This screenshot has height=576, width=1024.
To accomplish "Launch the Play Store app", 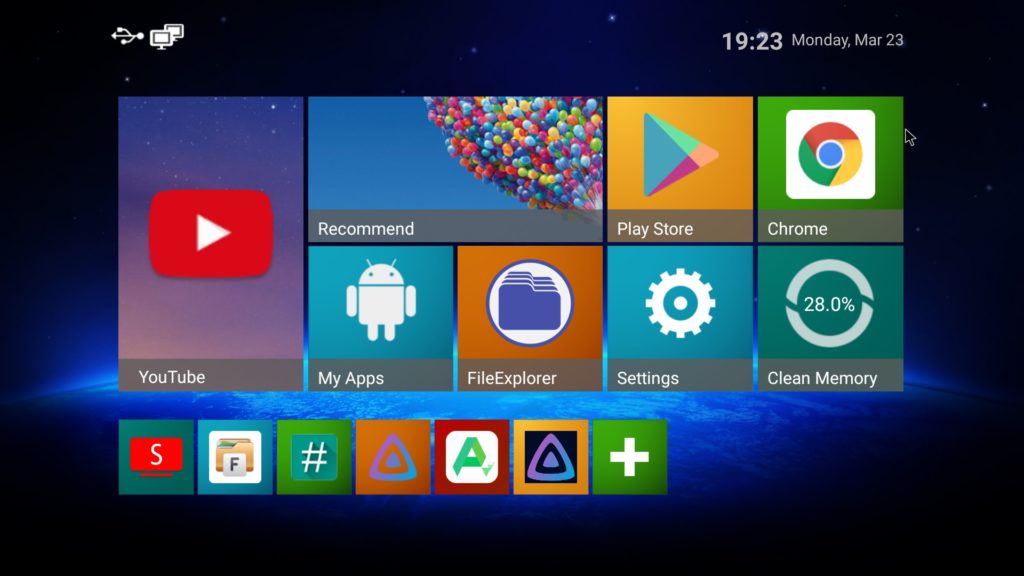I will click(x=680, y=169).
